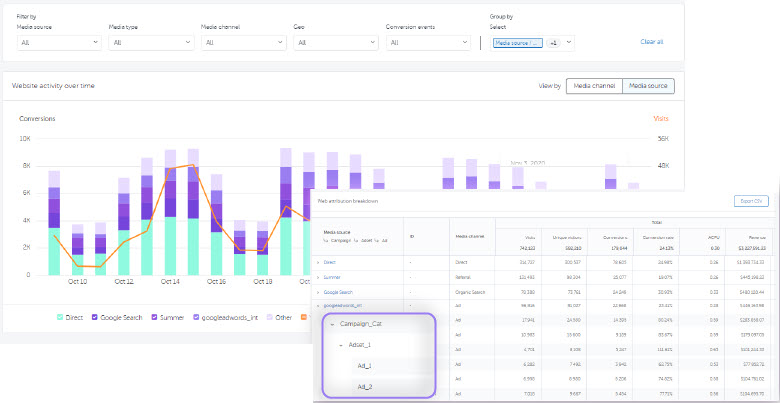Open the Media source filter dropdown
The height and width of the screenshot is (403, 780).
pyautogui.click(x=59, y=43)
